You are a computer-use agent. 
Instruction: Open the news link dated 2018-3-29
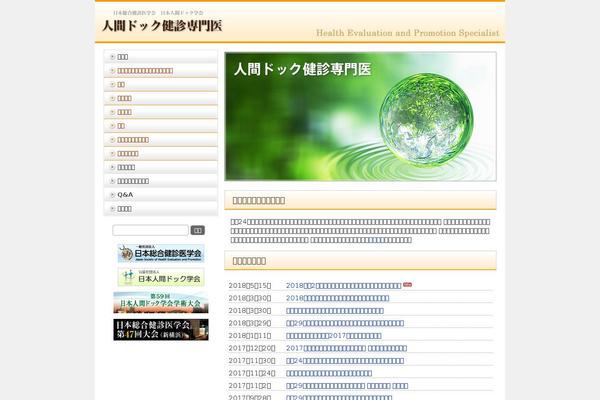pos(345,323)
